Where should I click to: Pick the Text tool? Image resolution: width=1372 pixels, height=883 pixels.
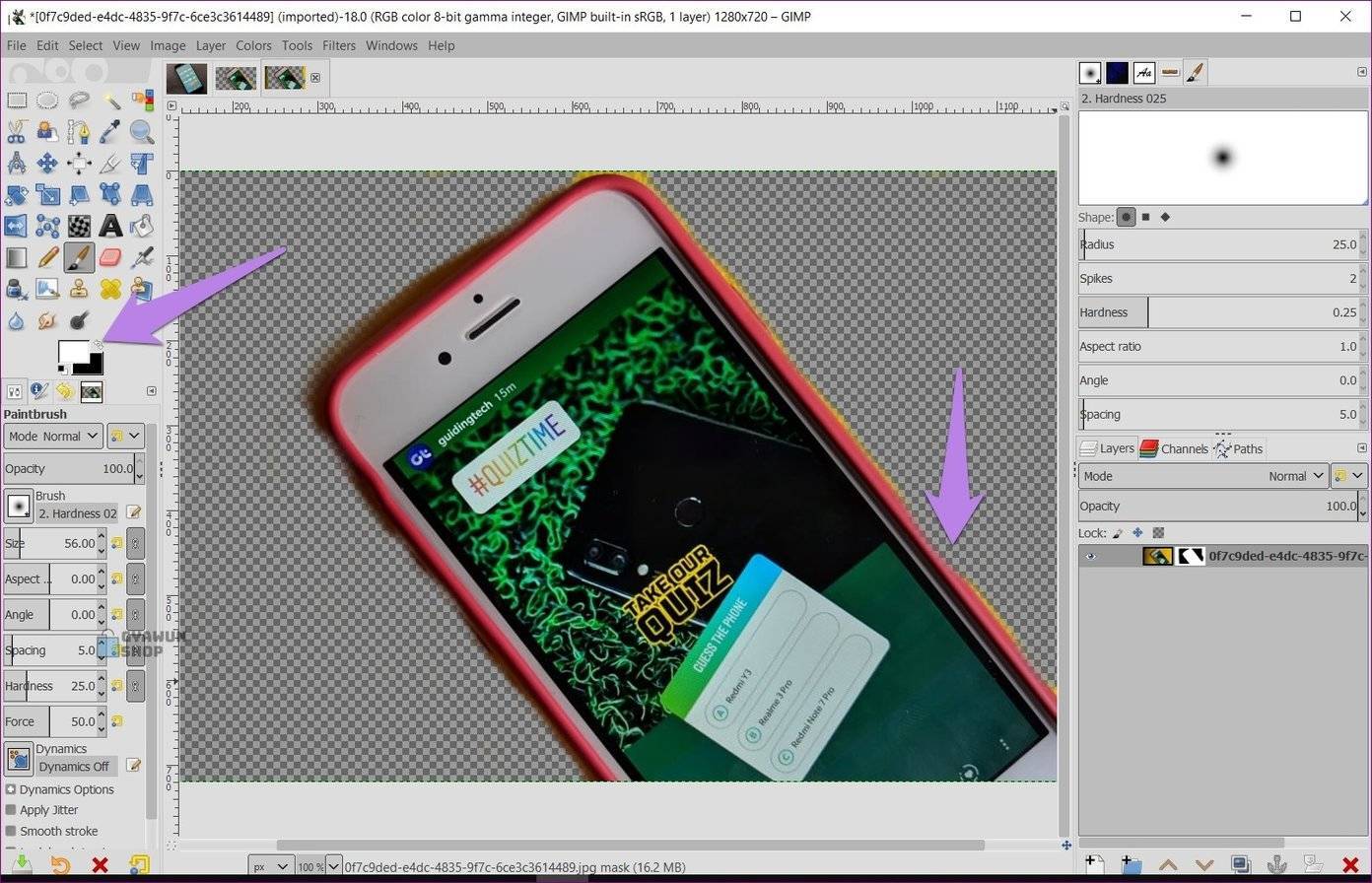tap(110, 226)
